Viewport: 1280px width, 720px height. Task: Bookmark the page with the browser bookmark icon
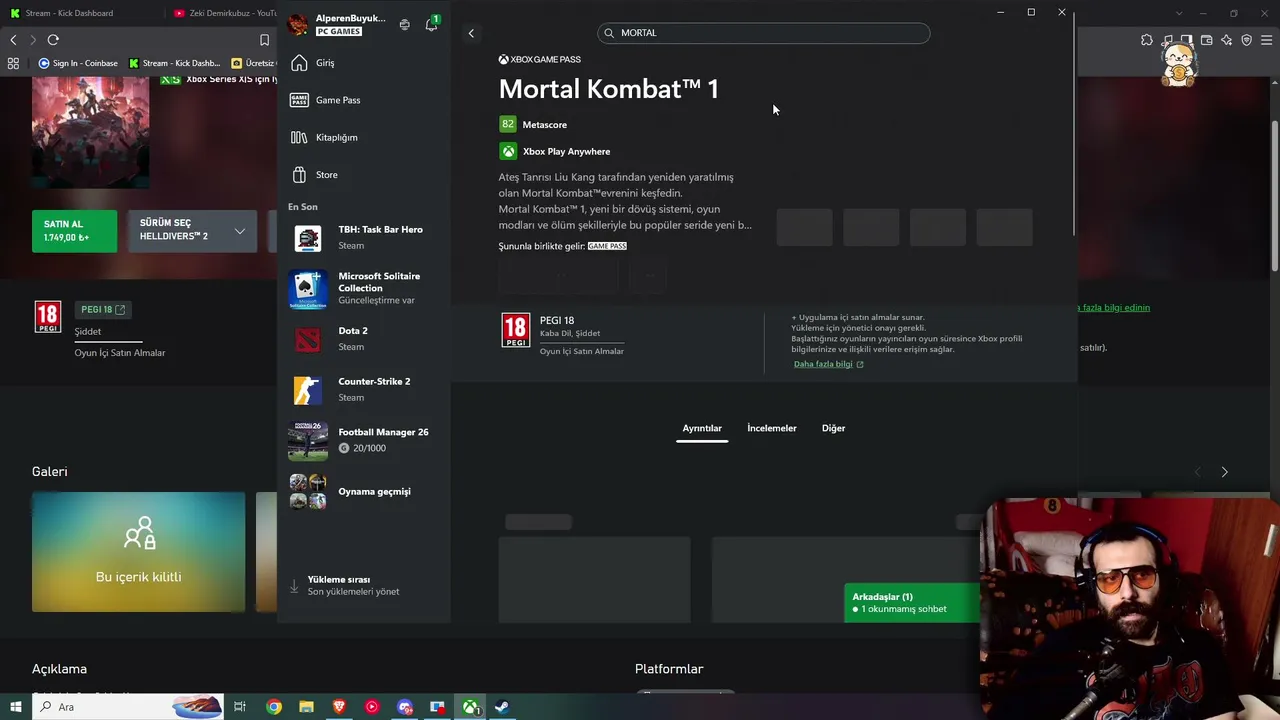pos(264,40)
